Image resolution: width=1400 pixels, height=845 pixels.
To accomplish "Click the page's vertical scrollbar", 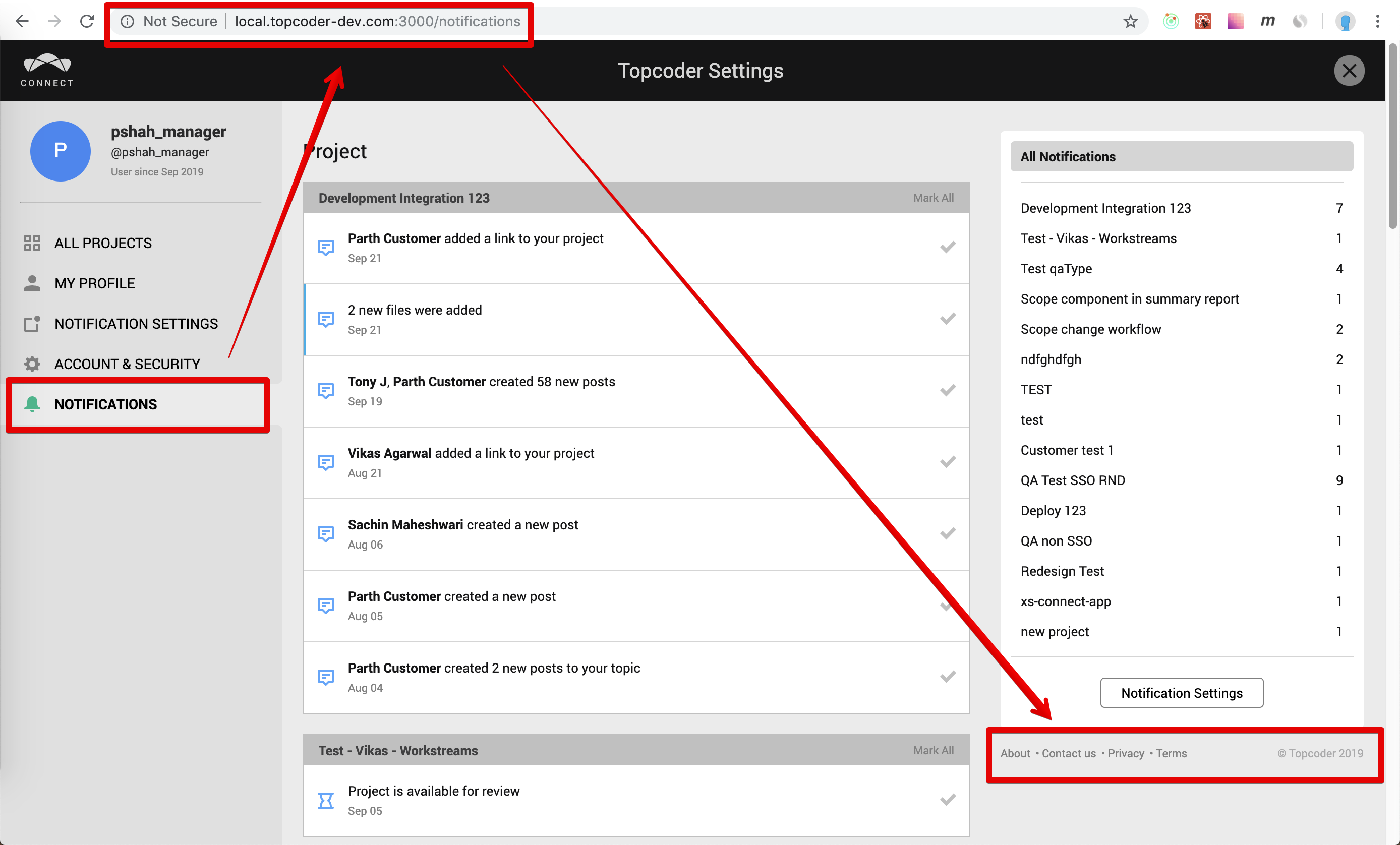I will coord(1392,136).
